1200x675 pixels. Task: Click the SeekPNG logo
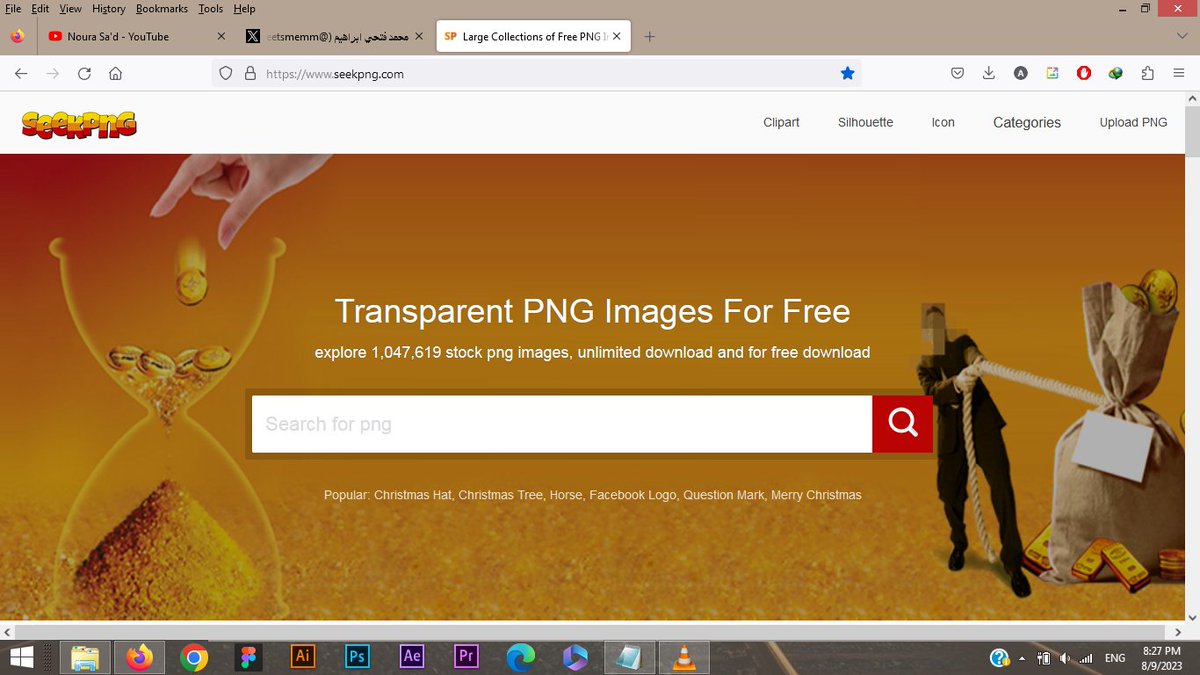(x=79, y=123)
